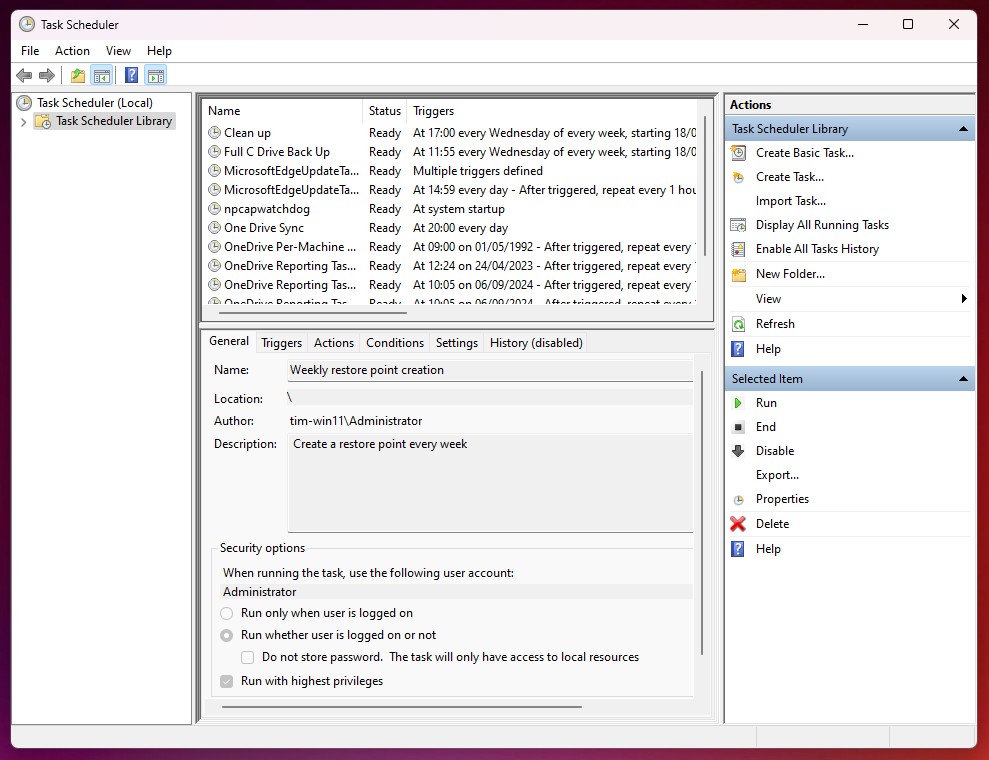Click the blue Help toolbar icon

[131, 75]
